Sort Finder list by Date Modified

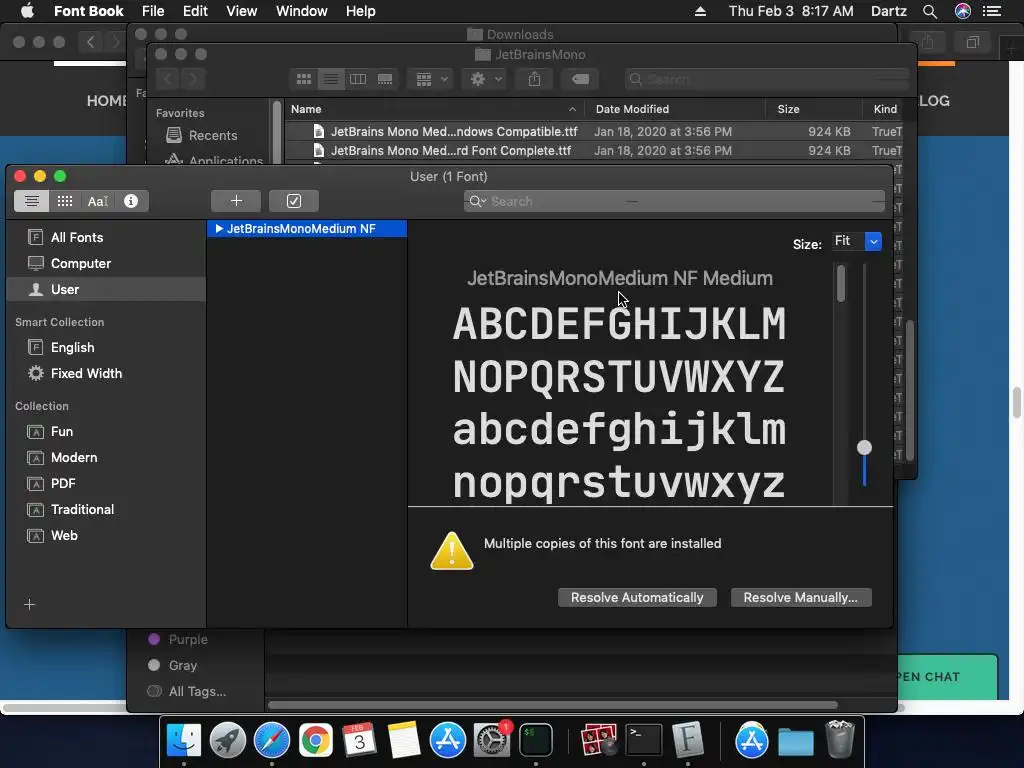point(675,109)
